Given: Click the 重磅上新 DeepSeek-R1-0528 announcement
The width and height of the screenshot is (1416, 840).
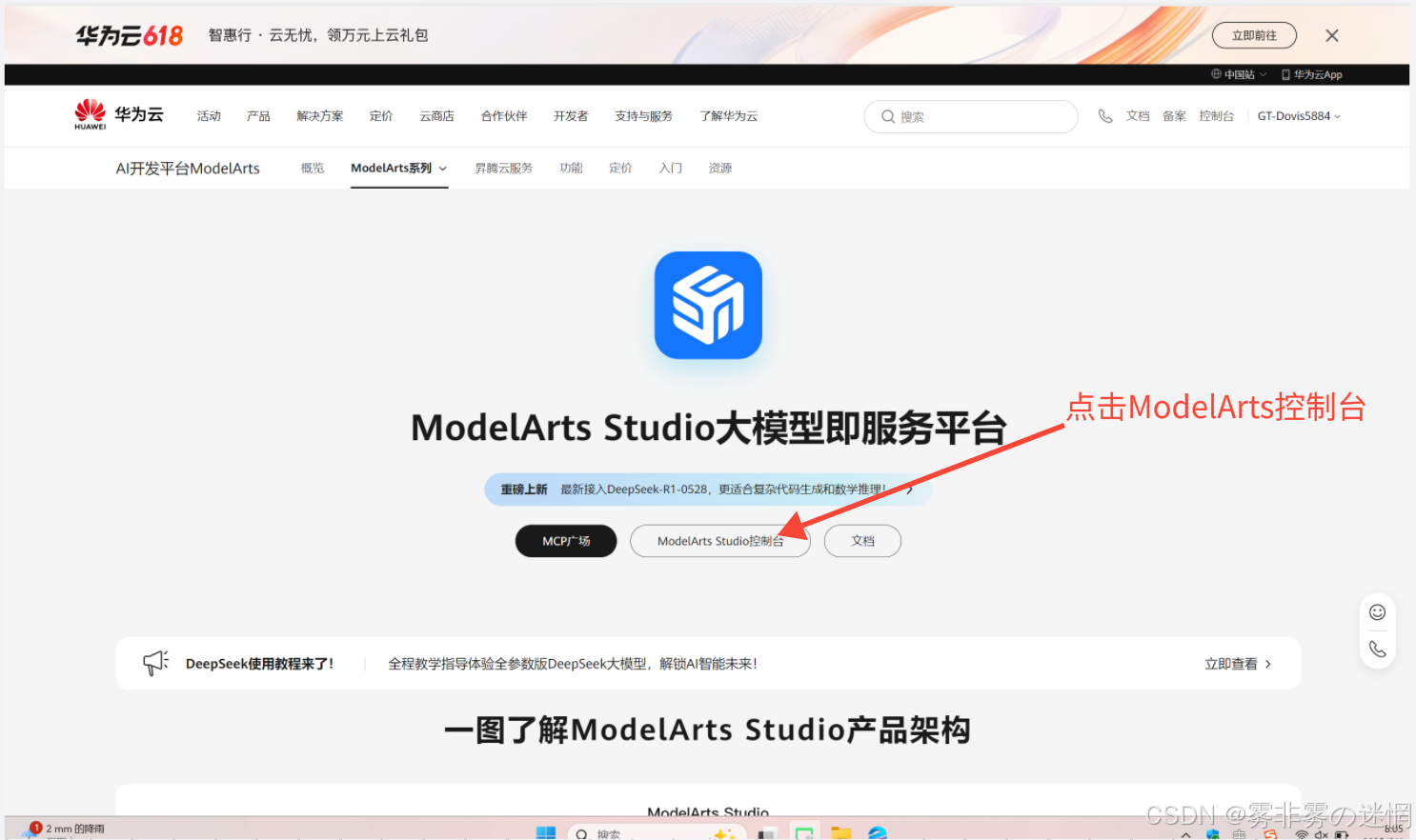Looking at the screenshot, I should coord(708,490).
